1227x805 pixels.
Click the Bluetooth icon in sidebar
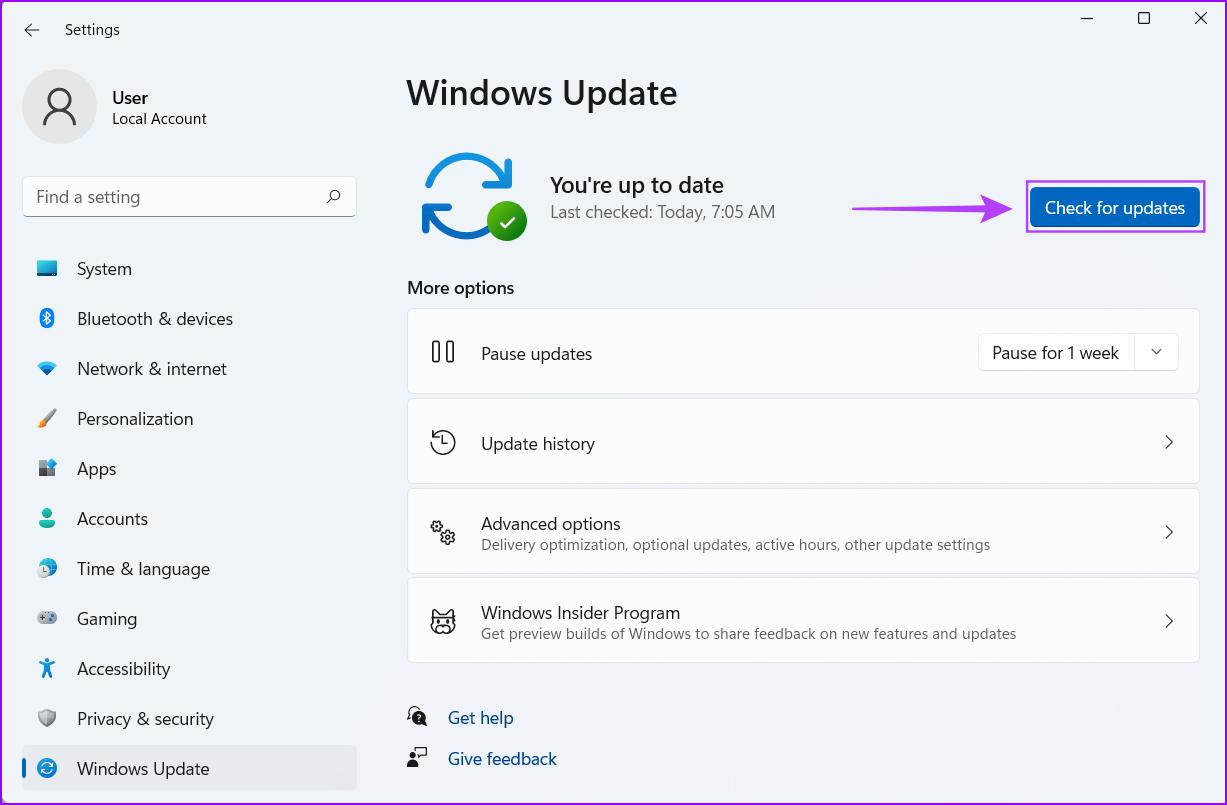tap(47, 318)
